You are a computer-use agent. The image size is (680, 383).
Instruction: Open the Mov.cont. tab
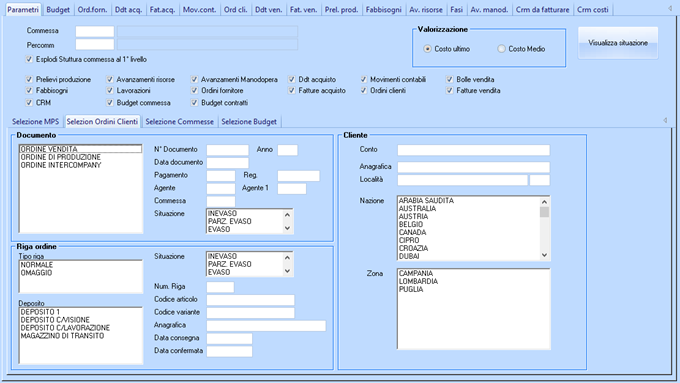tap(199, 10)
